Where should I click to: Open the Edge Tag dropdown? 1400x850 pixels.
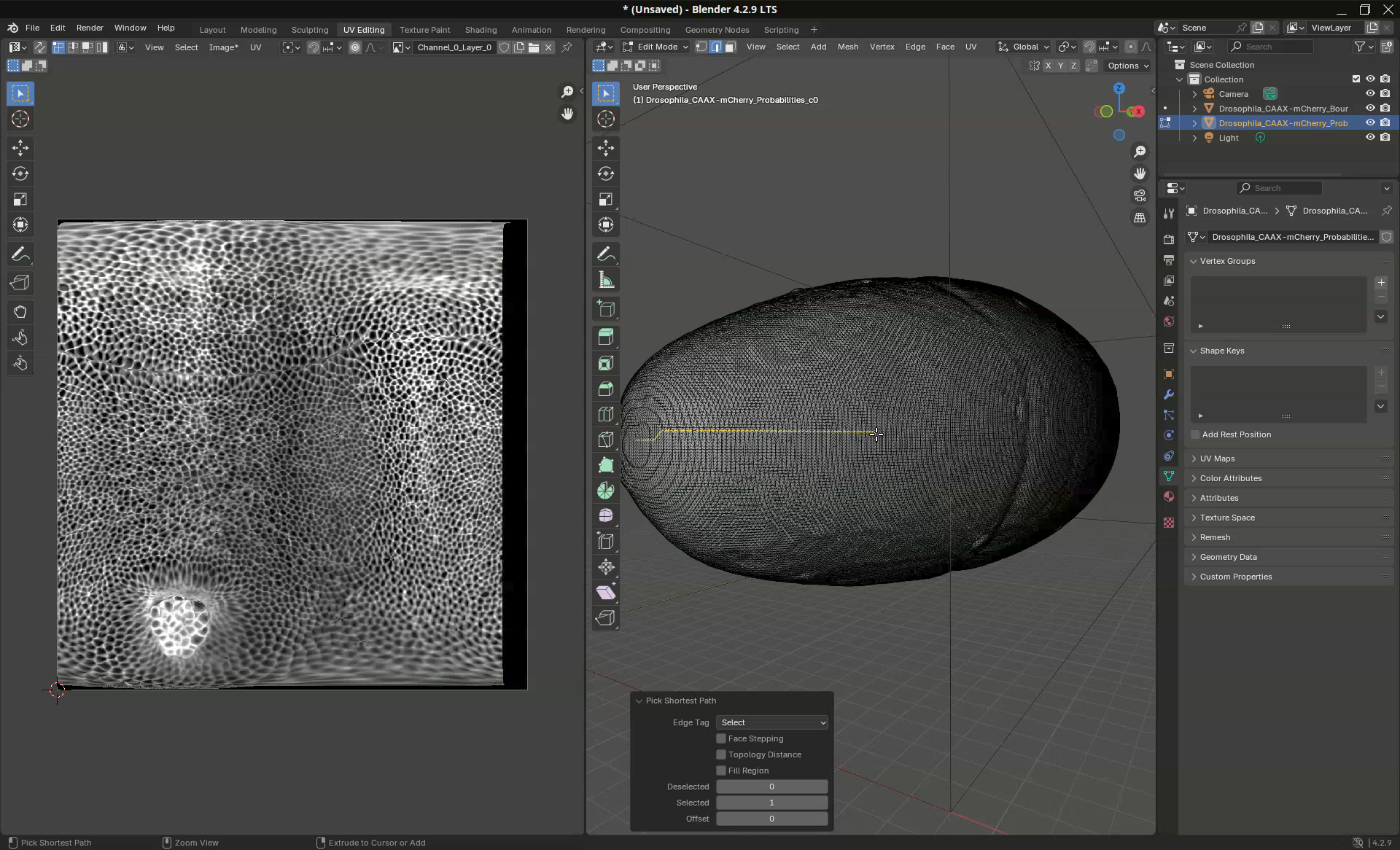pos(771,722)
